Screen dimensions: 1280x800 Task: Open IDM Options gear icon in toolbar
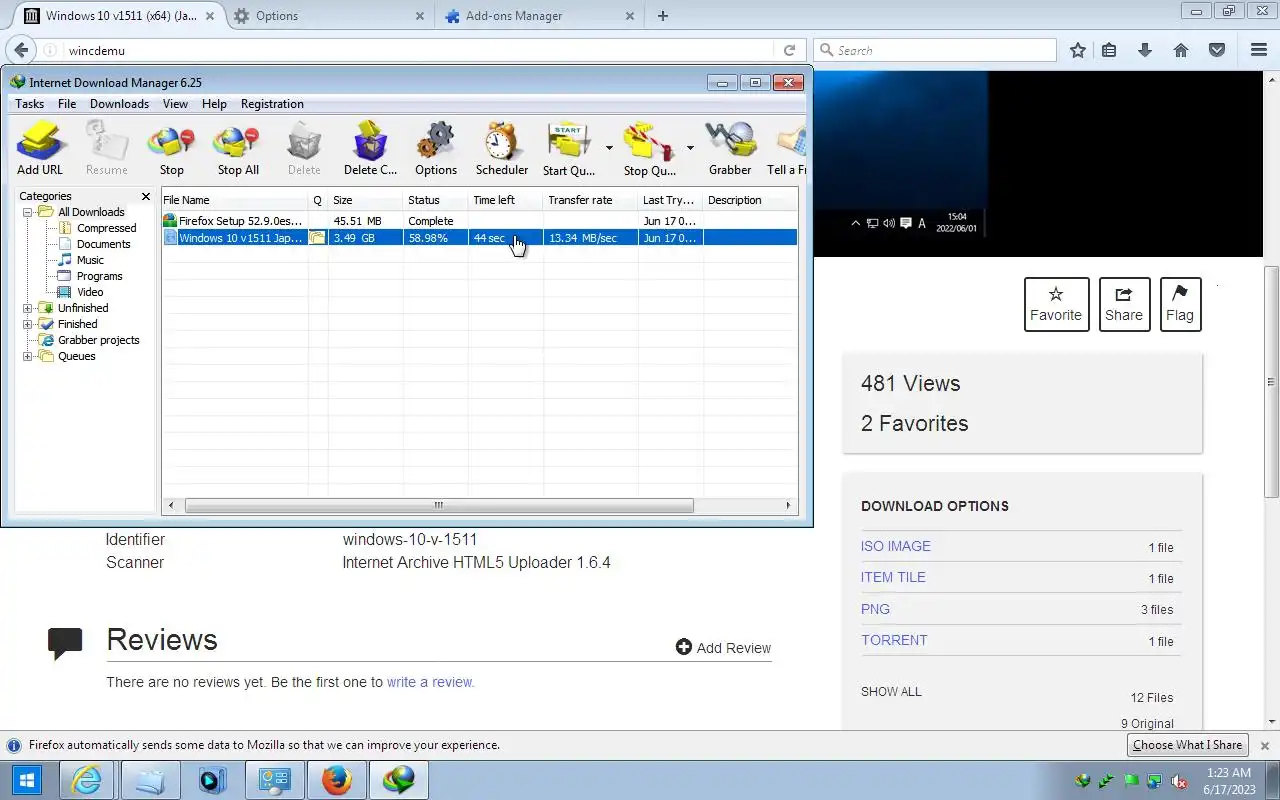coord(435,148)
